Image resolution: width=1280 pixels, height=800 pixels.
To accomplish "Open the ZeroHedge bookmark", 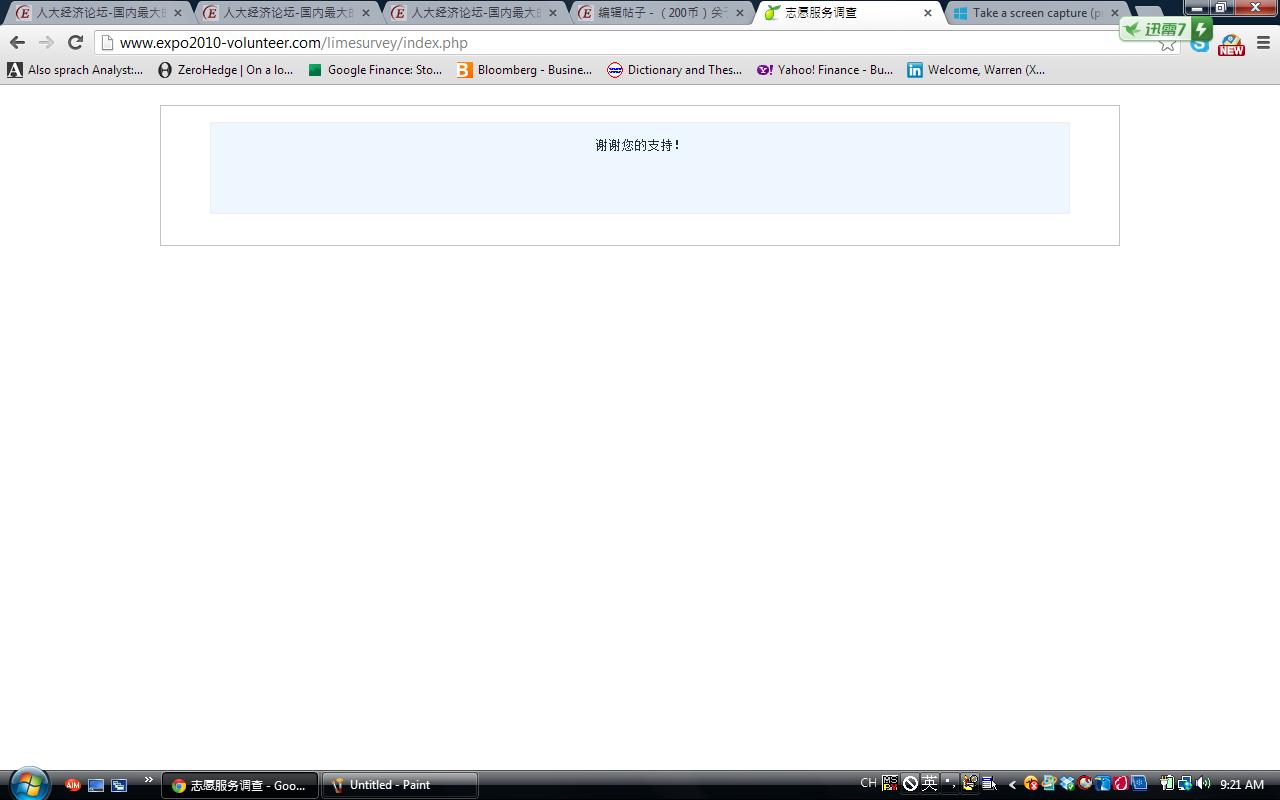I will [225, 70].
